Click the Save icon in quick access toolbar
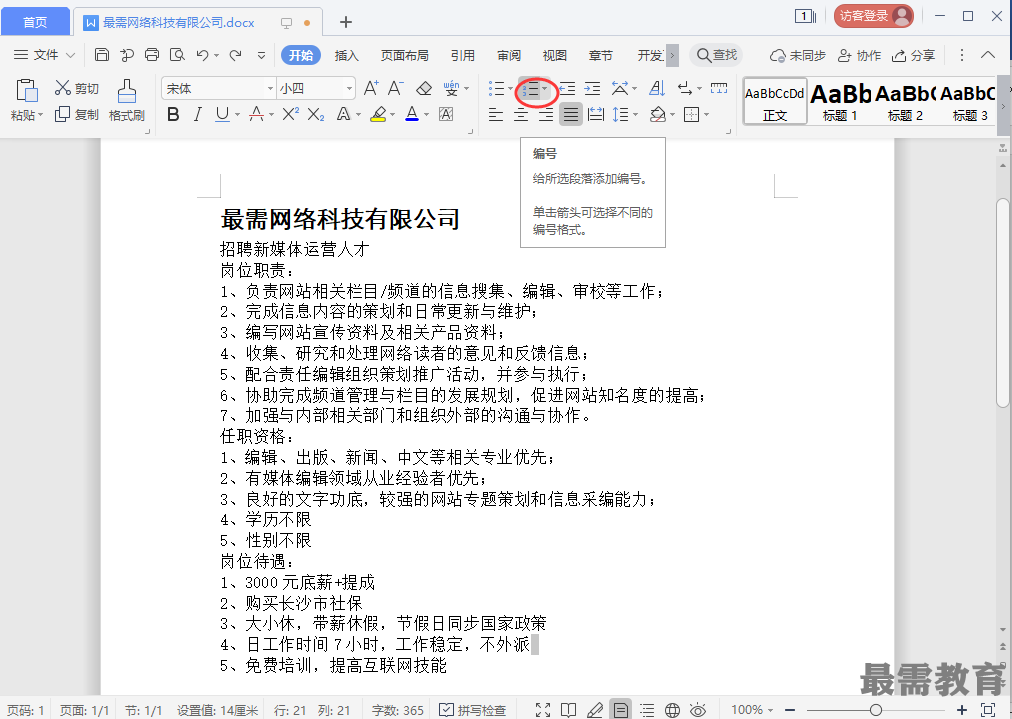 tap(101, 55)
